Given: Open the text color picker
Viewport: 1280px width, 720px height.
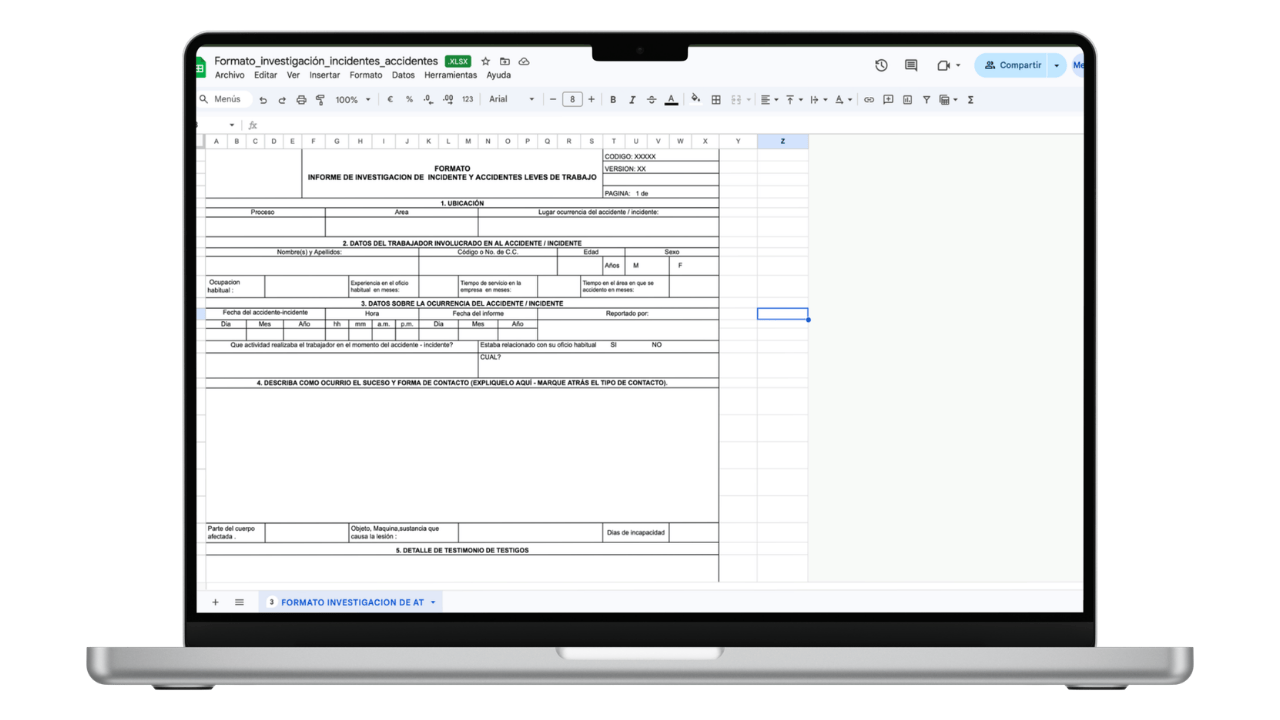Looking at the screenshot, I should [x=671, y=99].
